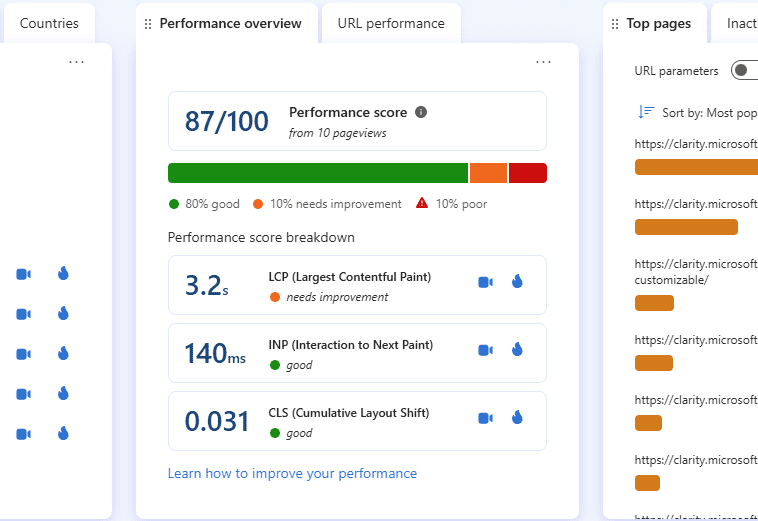Click the recordings camera icon for LCP
The height and width of the screenshot is (521, 758).
tap(485, 282)
